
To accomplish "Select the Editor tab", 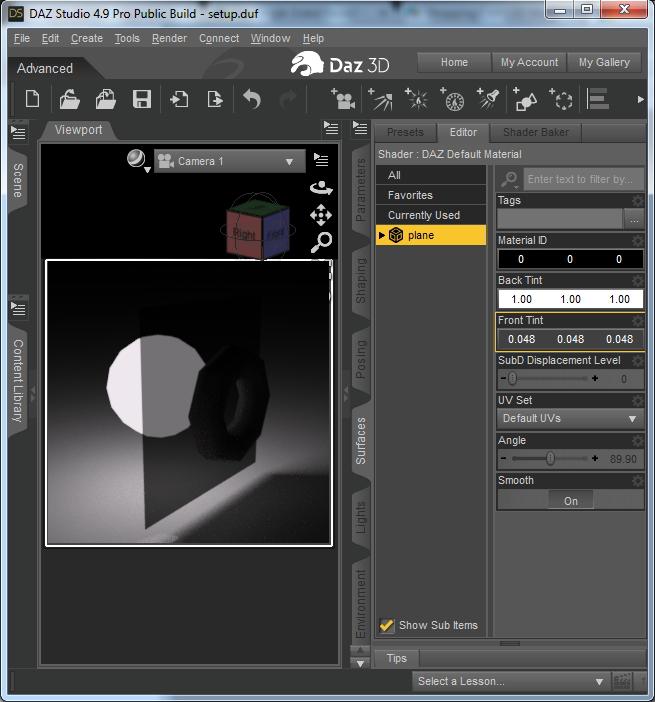I will click(x=463, y=132).
